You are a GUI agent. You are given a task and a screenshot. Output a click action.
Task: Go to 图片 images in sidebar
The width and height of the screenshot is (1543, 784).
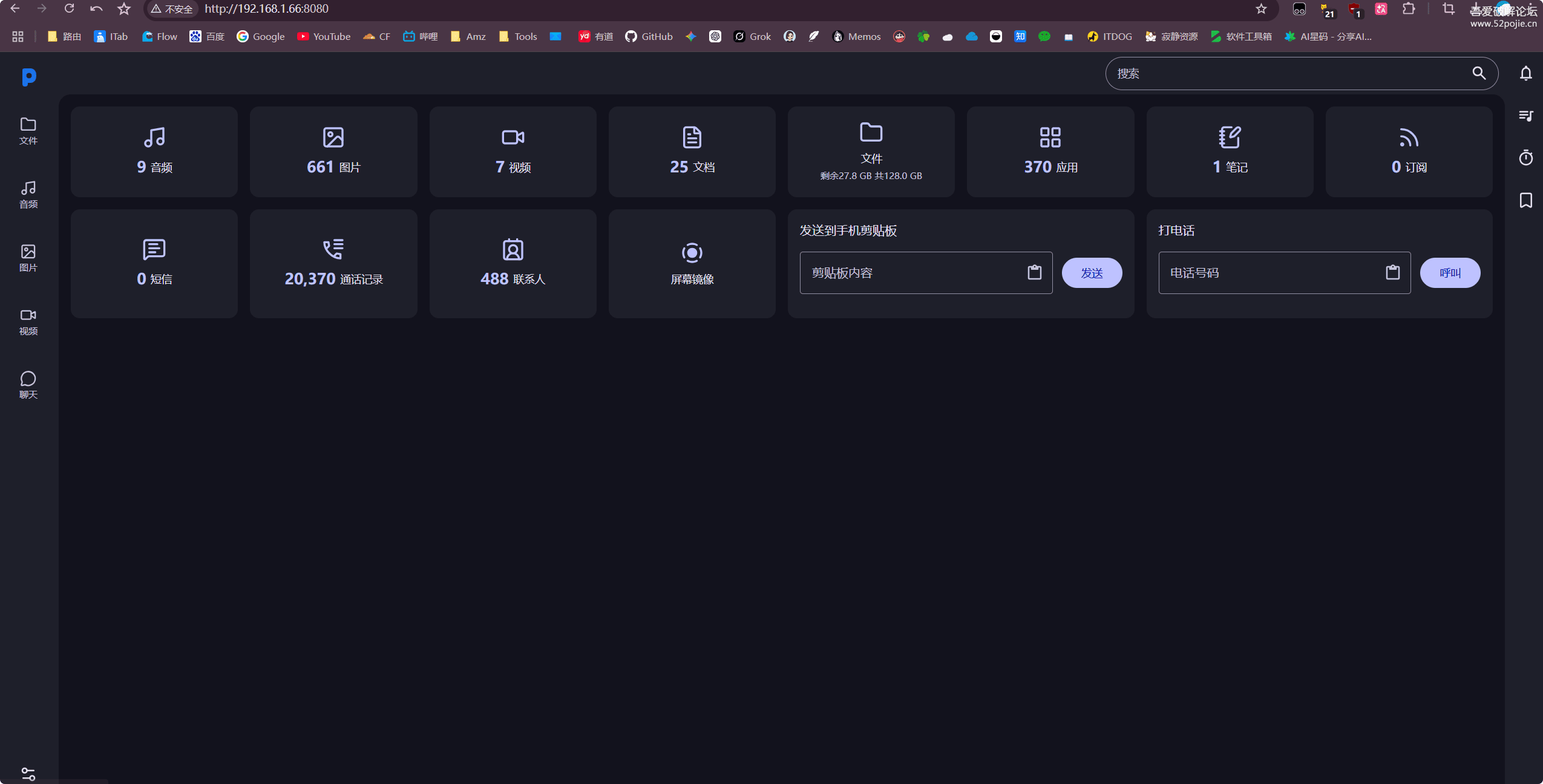[x=28, y=258]
